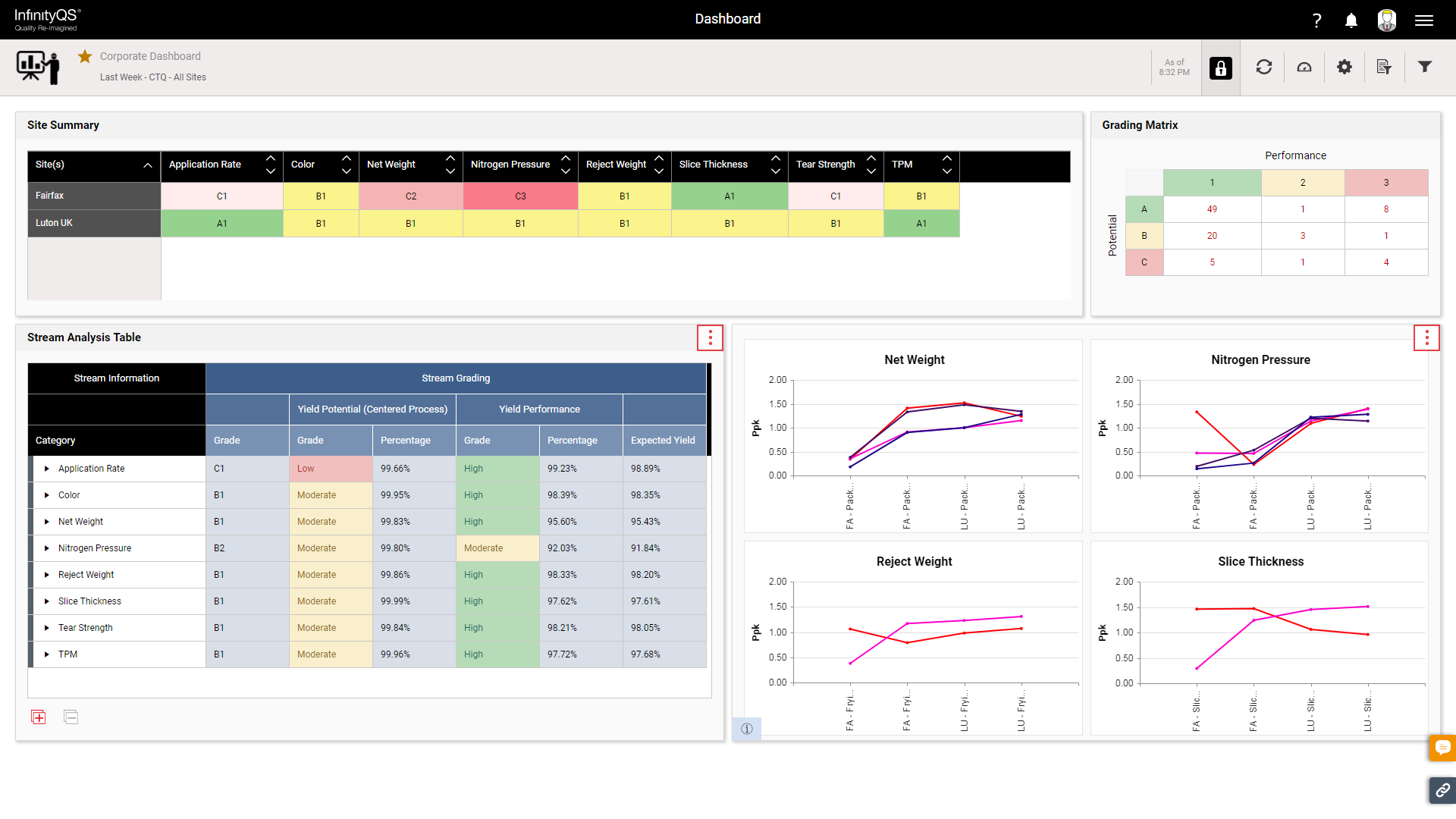Click Nitrogen Pressure expected yield 91.84%
Viewport: 1456px width, 819px height.
click(x=664, y=548)
